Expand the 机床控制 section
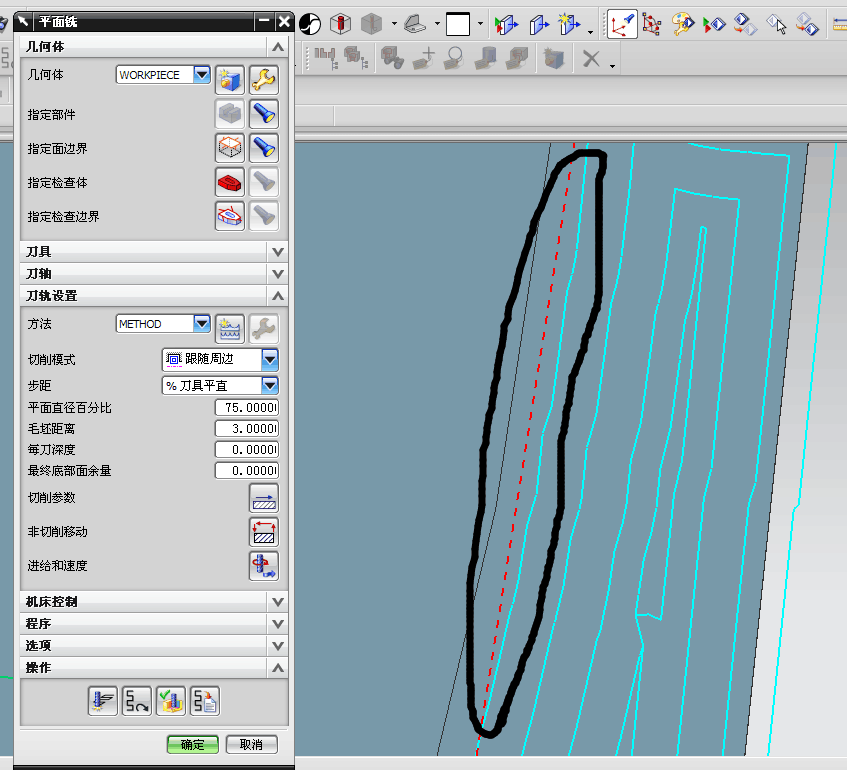The height and width of the screenshot is (770, 847). [278, 601]
